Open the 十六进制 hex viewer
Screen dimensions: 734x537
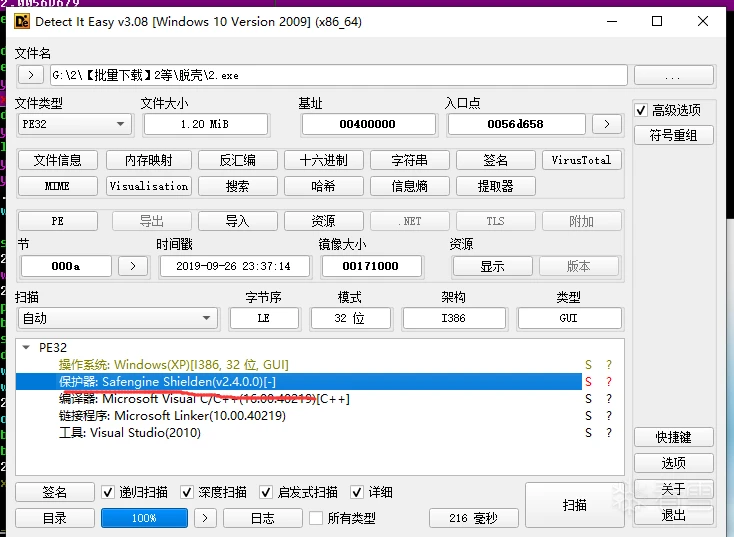click(x=323, y=160)
